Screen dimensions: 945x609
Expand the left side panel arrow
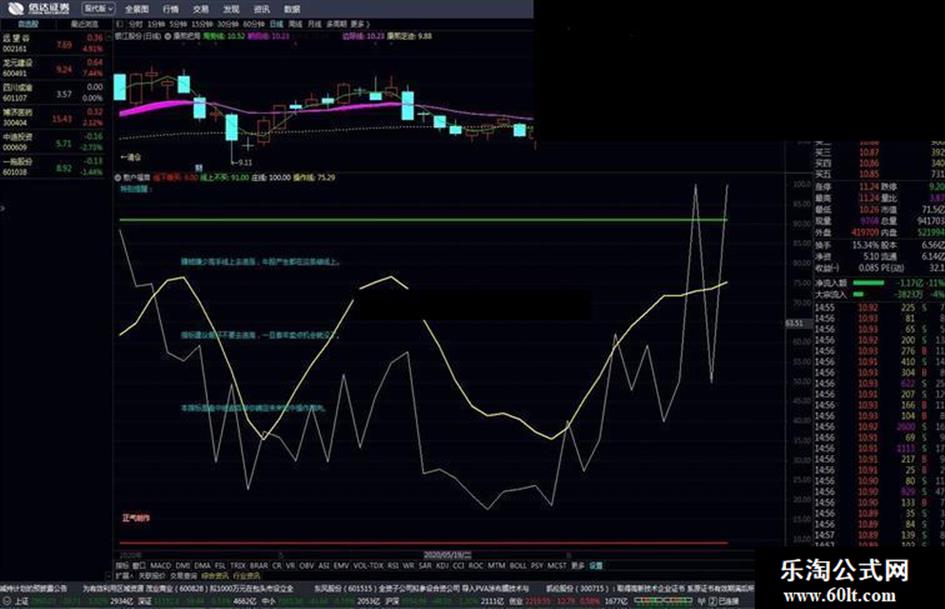[x=2, y=208]
